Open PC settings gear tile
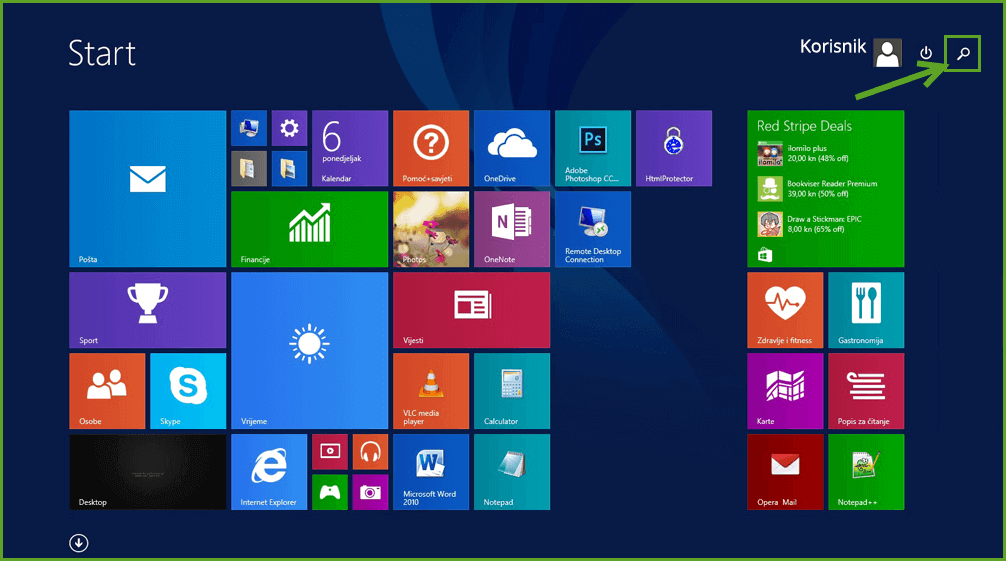This screenshot has width=1006, height=561. [x=289, y=128]
